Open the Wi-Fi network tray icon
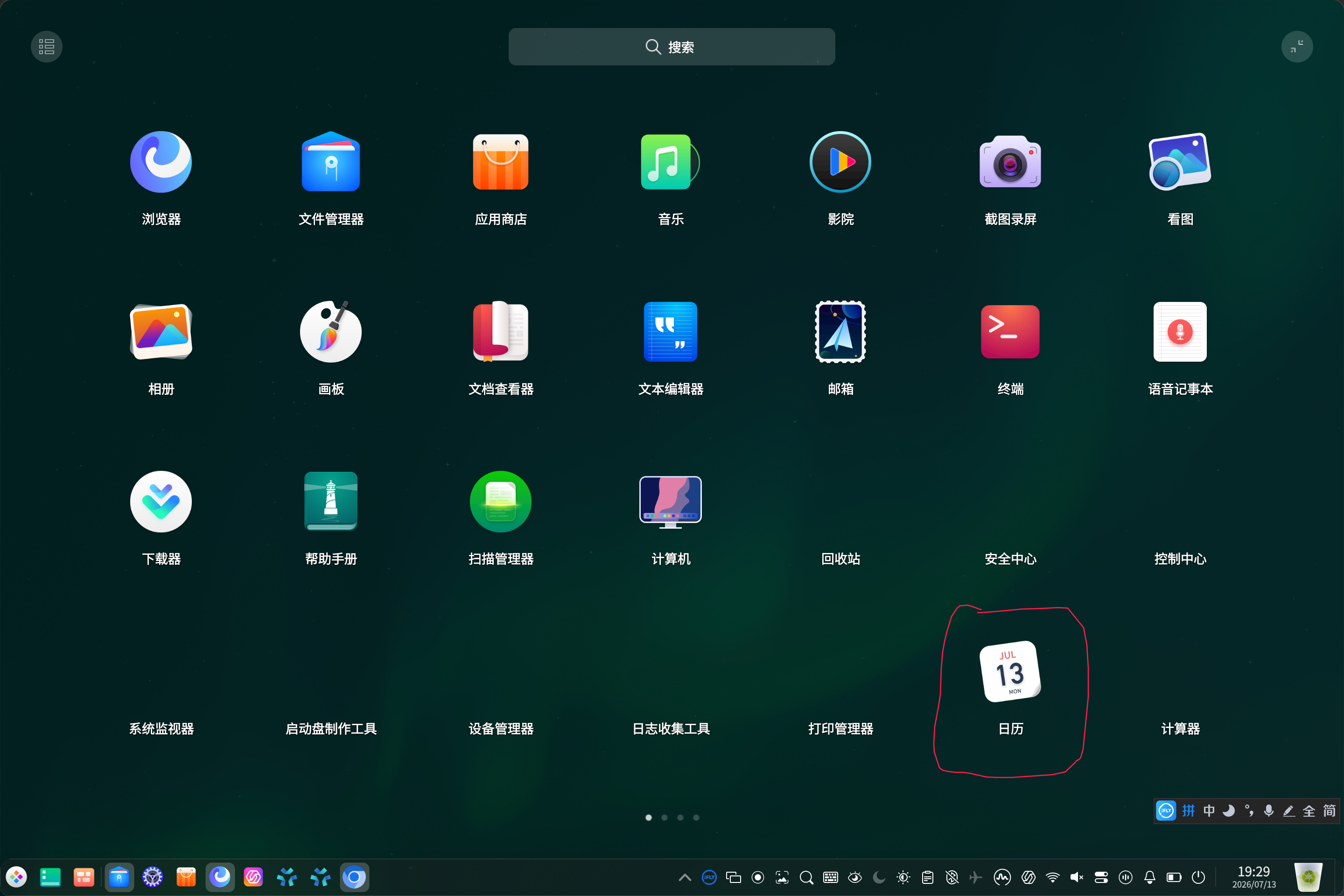The image size is (1344, 896). coord(1053,877)
